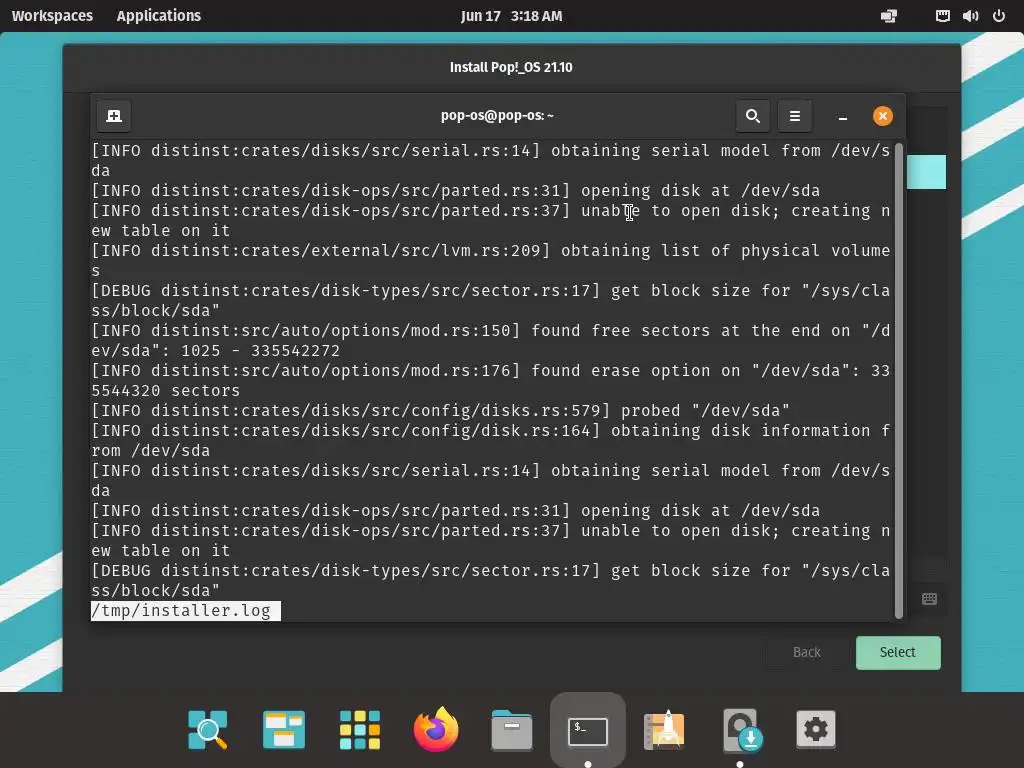Open the applications grid dock icon
The image size is (1024, 768).
(x=360, y=729)
